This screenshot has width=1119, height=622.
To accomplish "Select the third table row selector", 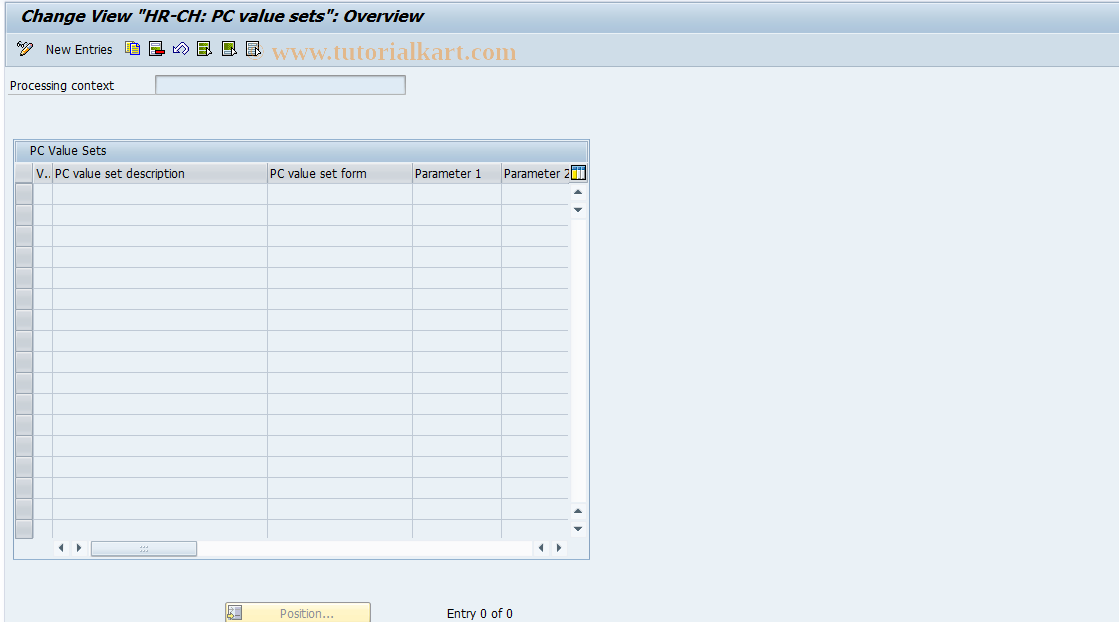I will (x=24, y=236).
